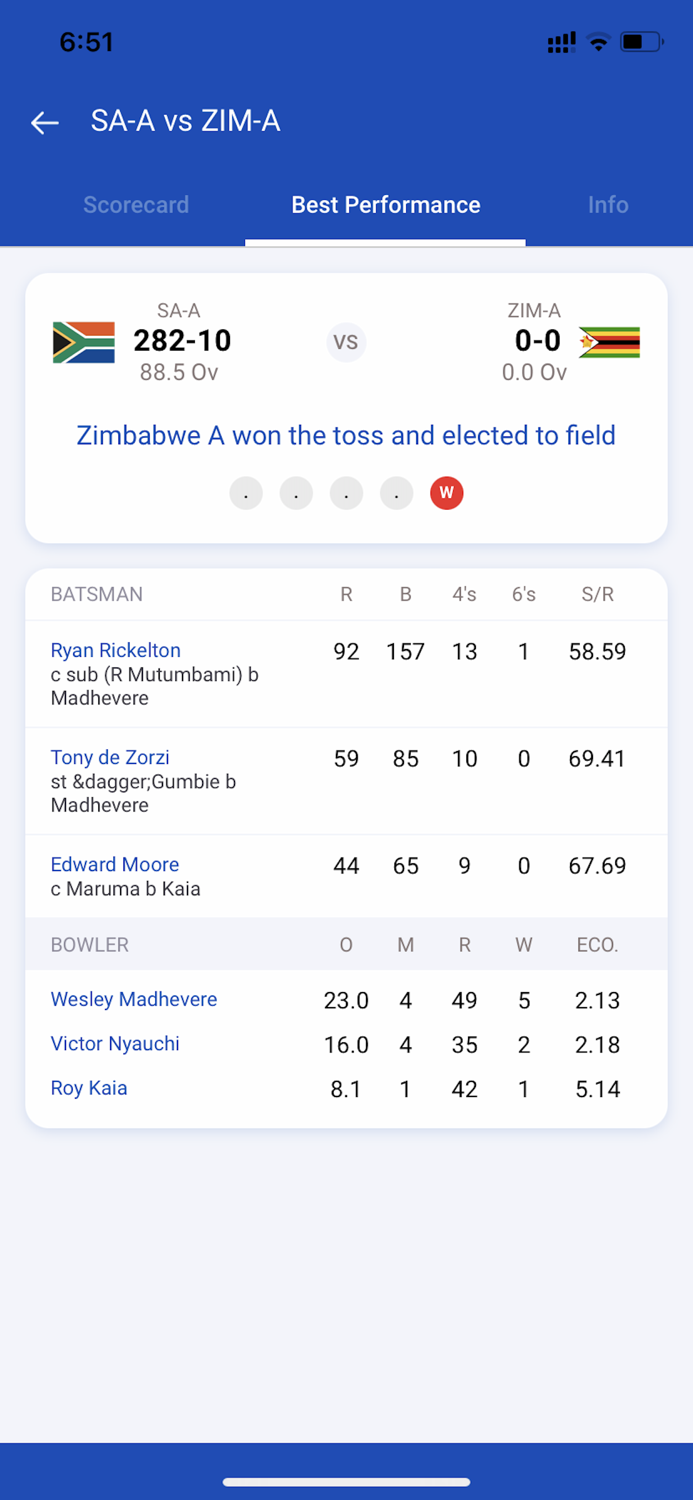693x1500 pixels.
Task: Select Tony de Zorzi's name
Action: click(x=109, y=757)
